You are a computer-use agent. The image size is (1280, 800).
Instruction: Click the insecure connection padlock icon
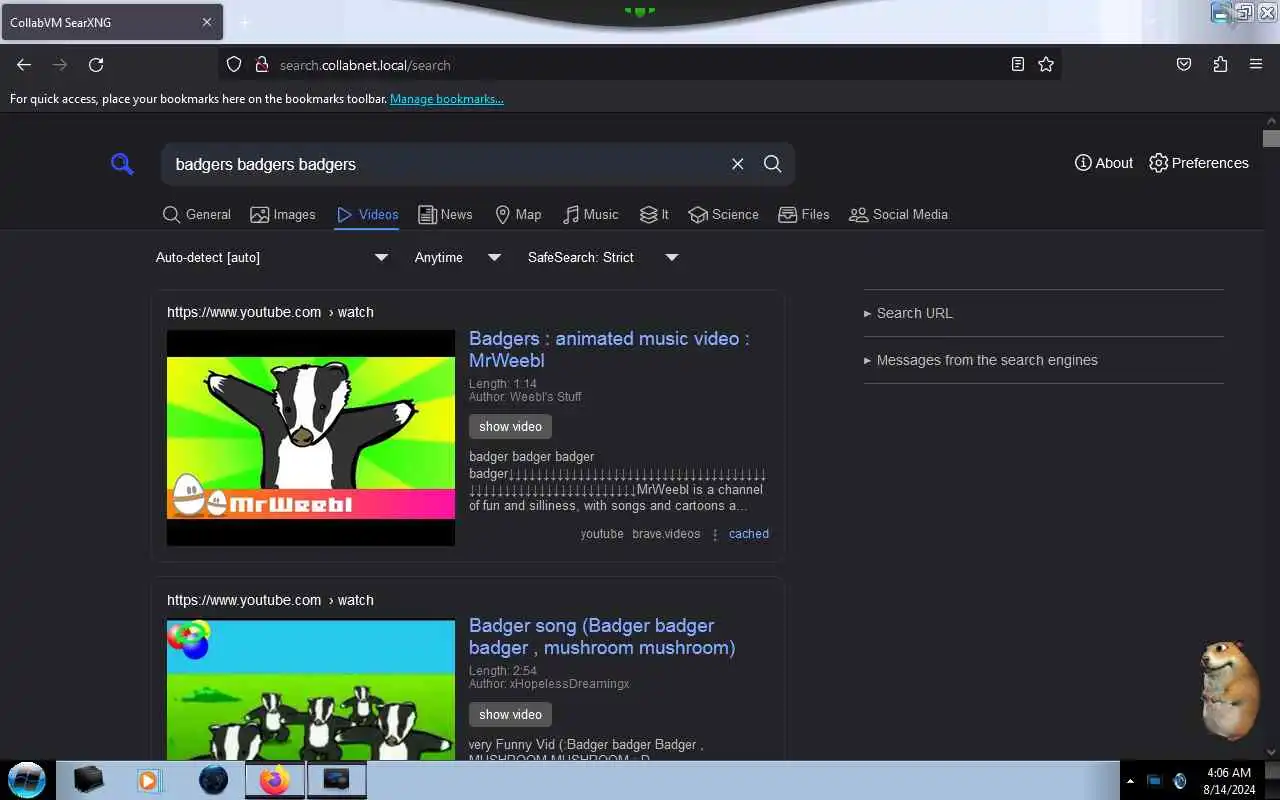pyautogui.click(x=261, y=65)
